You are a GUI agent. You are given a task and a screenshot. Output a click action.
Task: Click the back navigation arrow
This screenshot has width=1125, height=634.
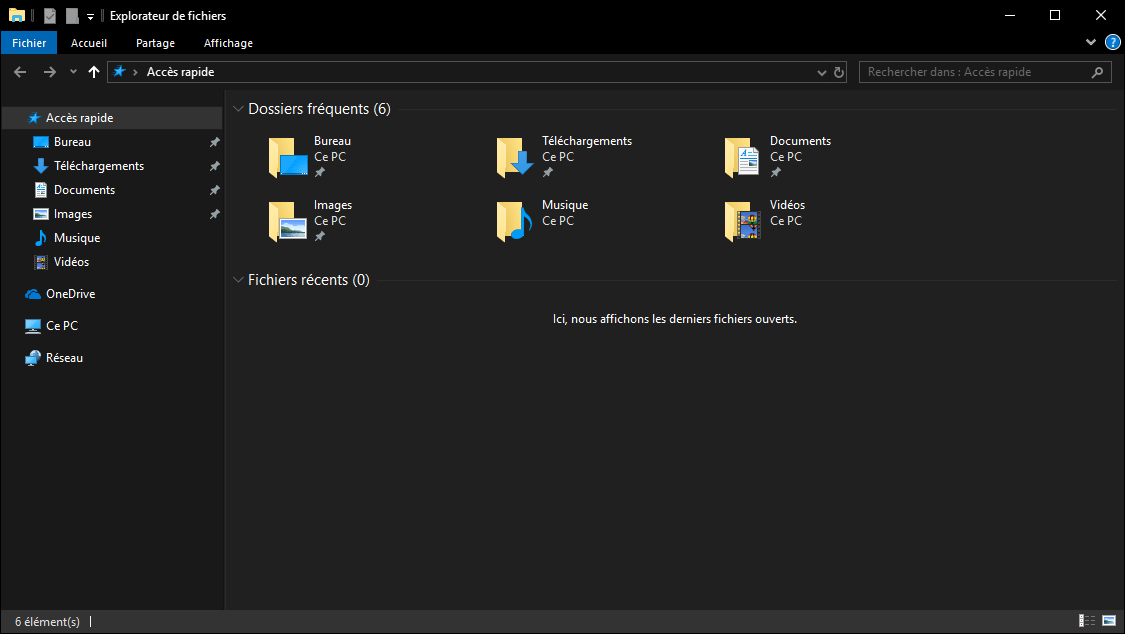point(20,72)
